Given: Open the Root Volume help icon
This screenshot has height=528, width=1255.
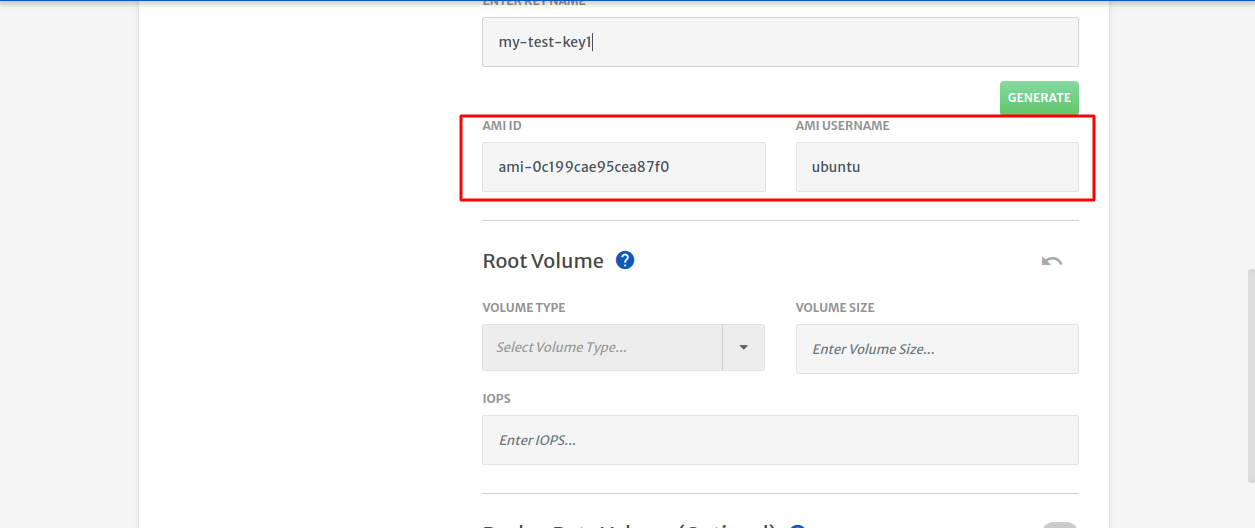Looking at the screenshot, I should [625, 260].
